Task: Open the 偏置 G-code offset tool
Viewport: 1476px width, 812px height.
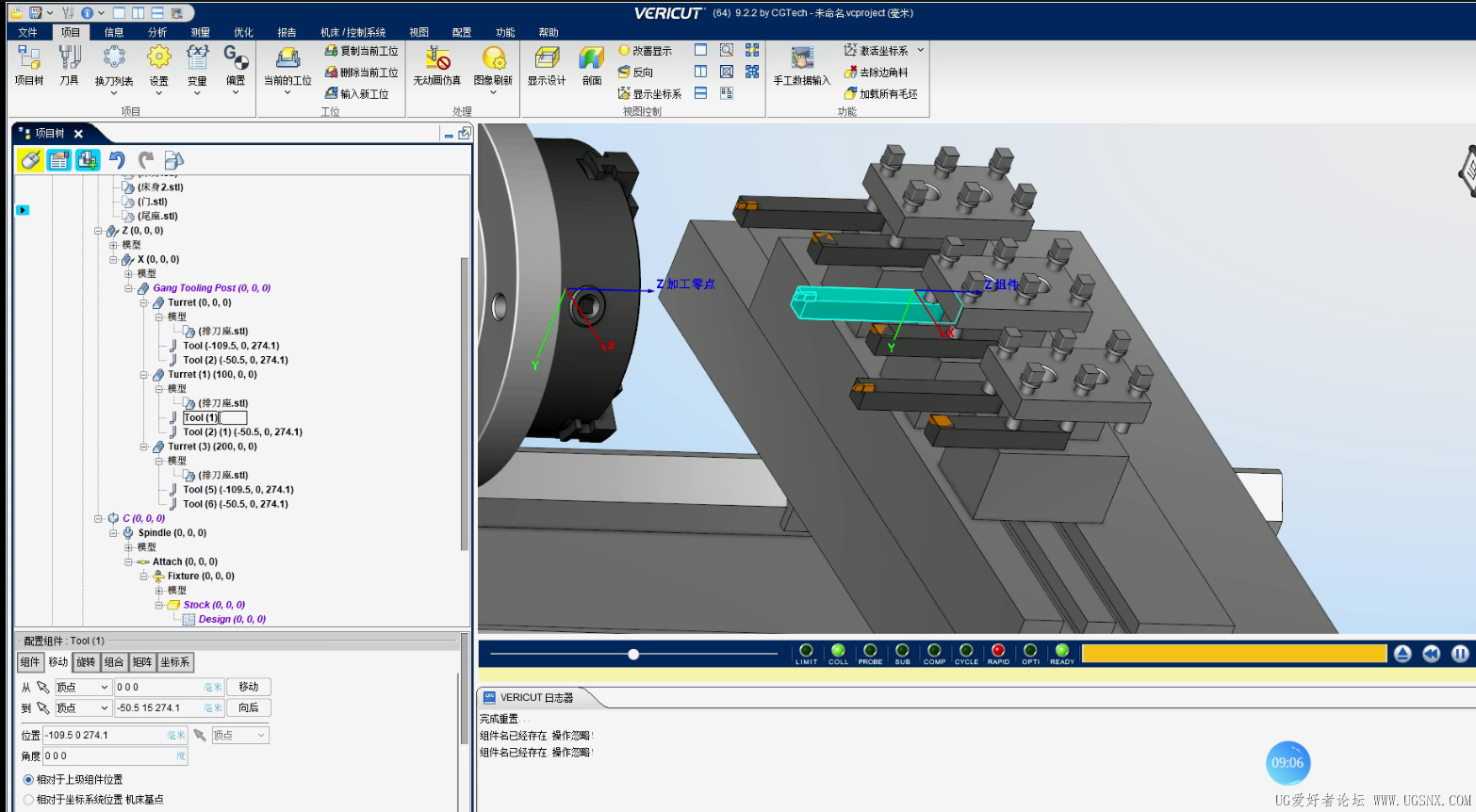Action: point(236,68)
